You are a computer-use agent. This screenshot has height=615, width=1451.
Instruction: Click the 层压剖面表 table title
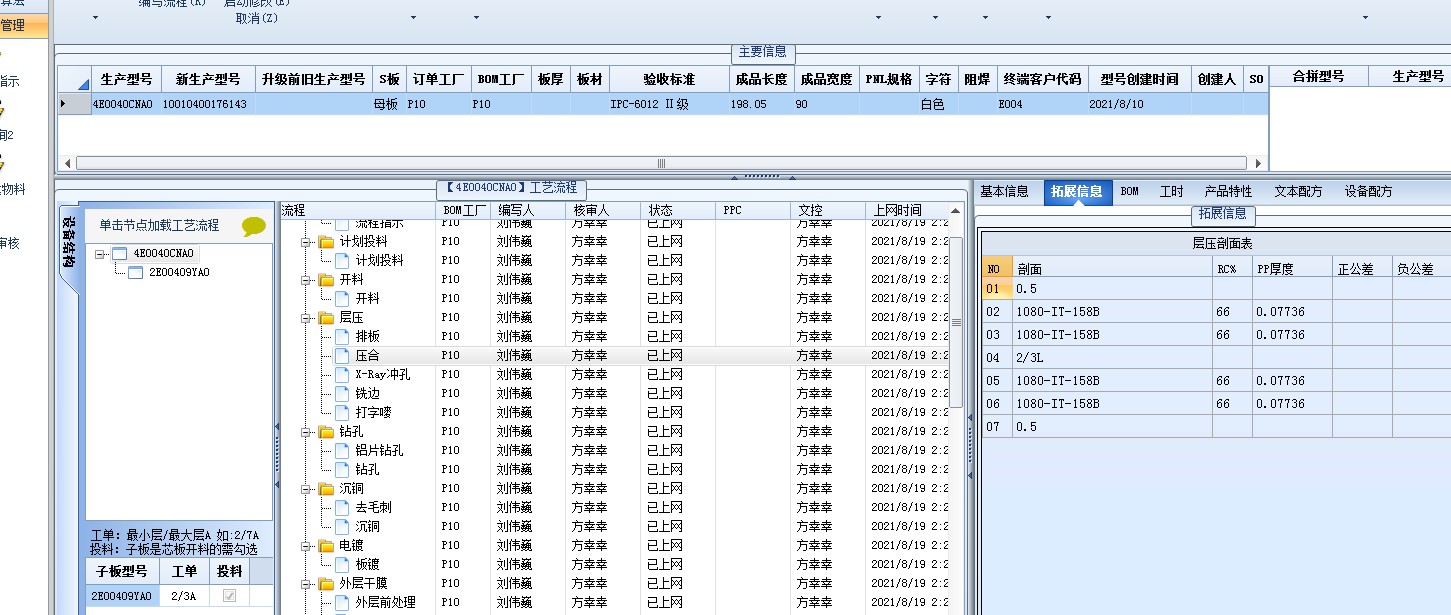click(x=1223, y=244)
